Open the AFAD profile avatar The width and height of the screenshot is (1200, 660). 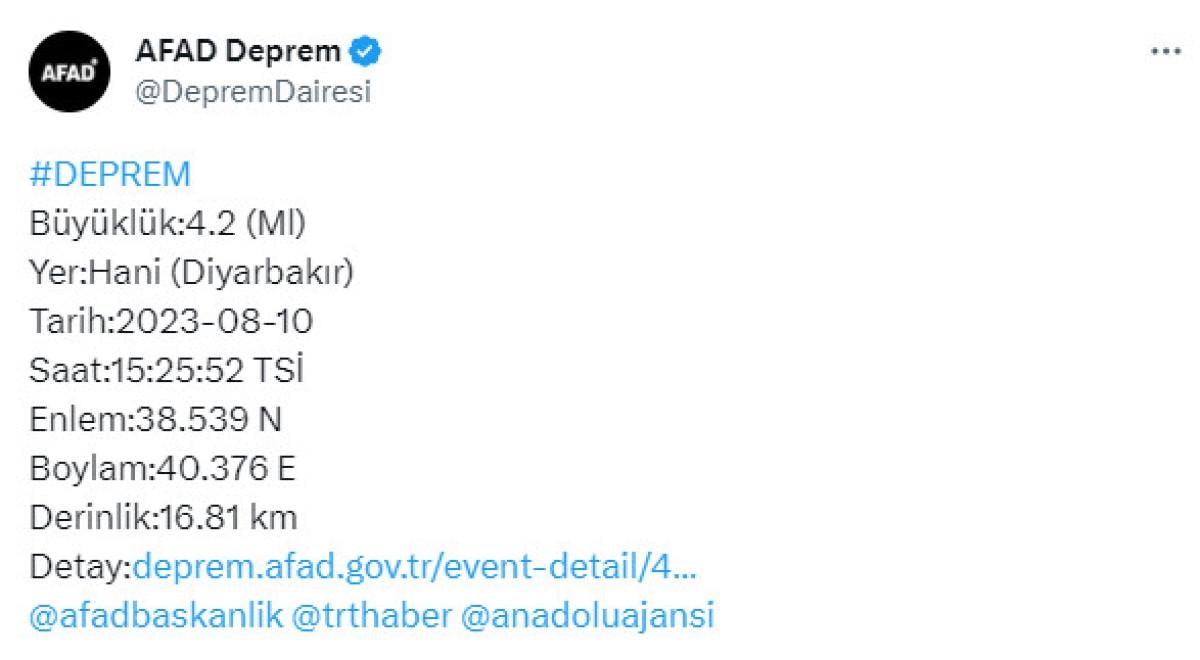(x=68, y=71)
